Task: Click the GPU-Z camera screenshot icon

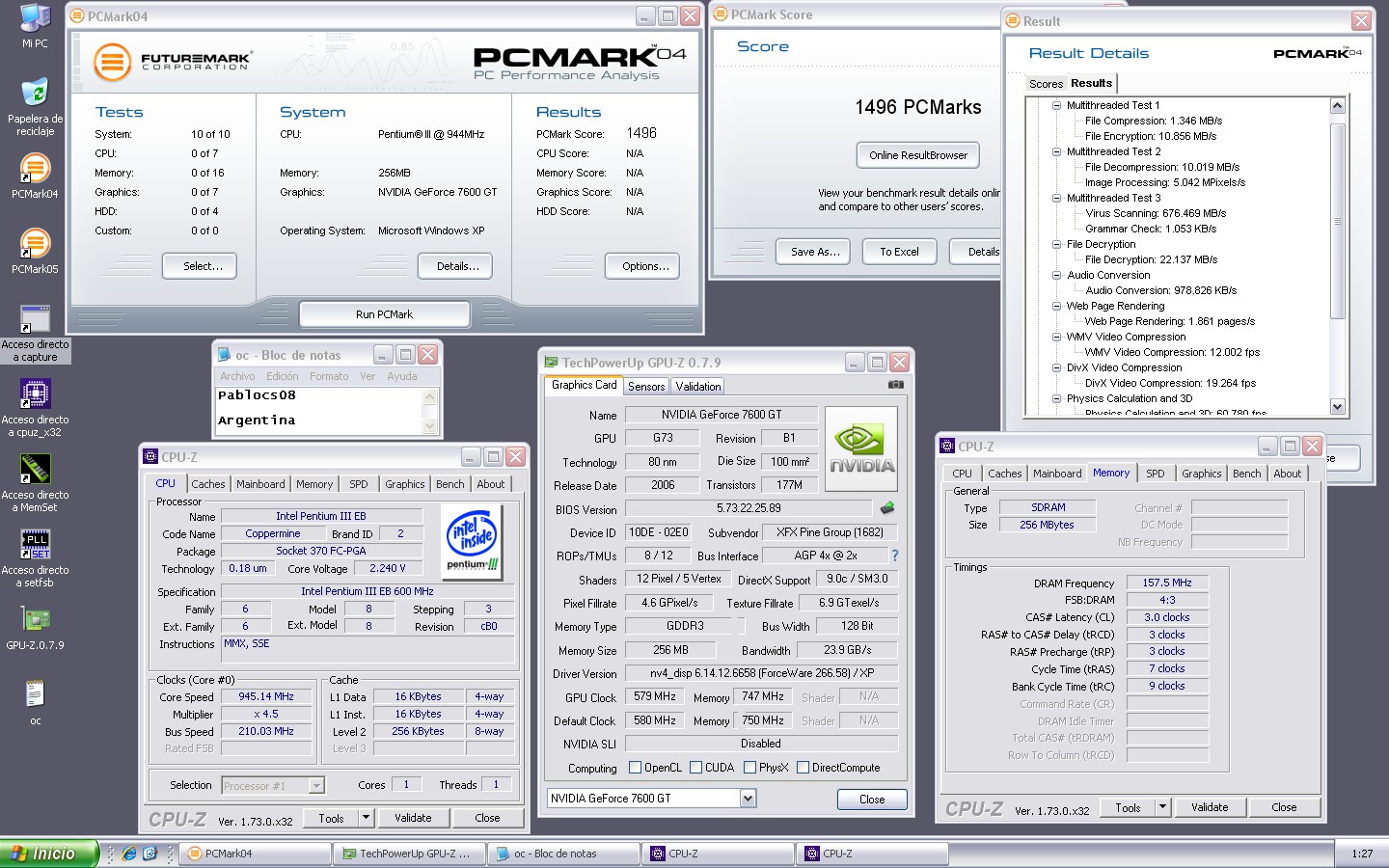Action: click(896, 385)
